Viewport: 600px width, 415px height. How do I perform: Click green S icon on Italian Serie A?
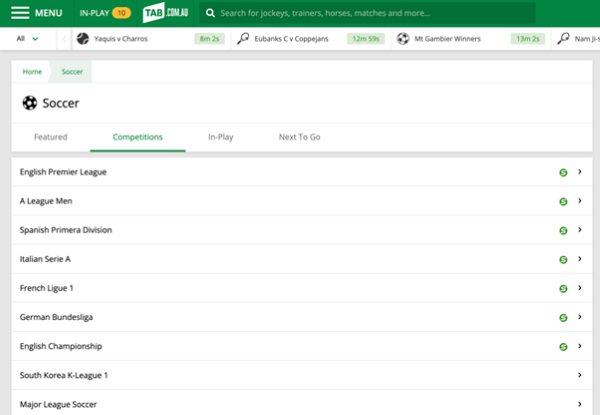[x=563, y=260]
